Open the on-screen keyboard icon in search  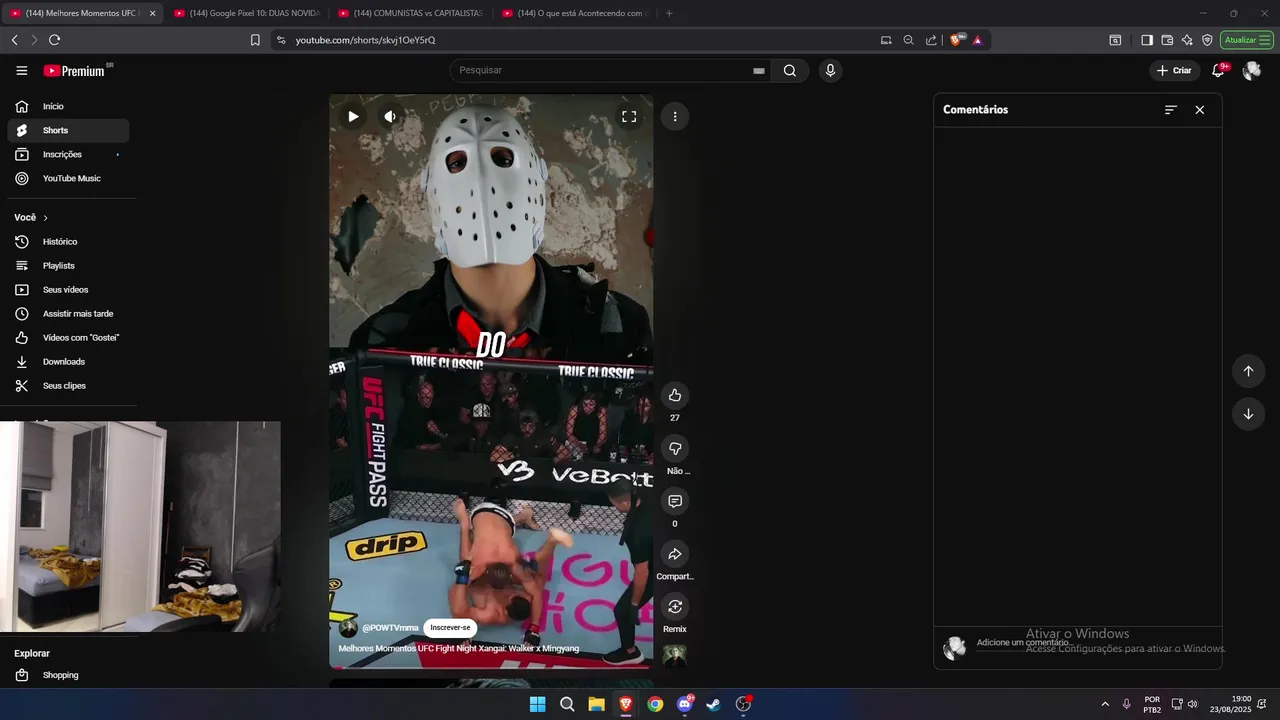tap(759, 71)
